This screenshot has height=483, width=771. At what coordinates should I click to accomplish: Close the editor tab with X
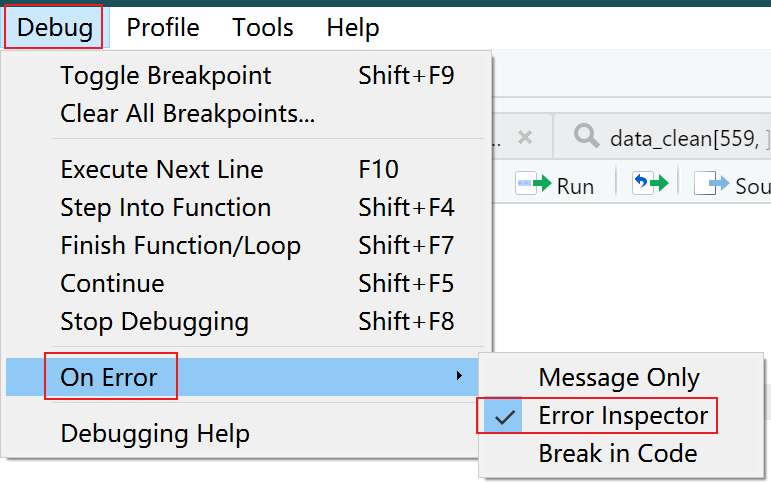coord(525,137)
